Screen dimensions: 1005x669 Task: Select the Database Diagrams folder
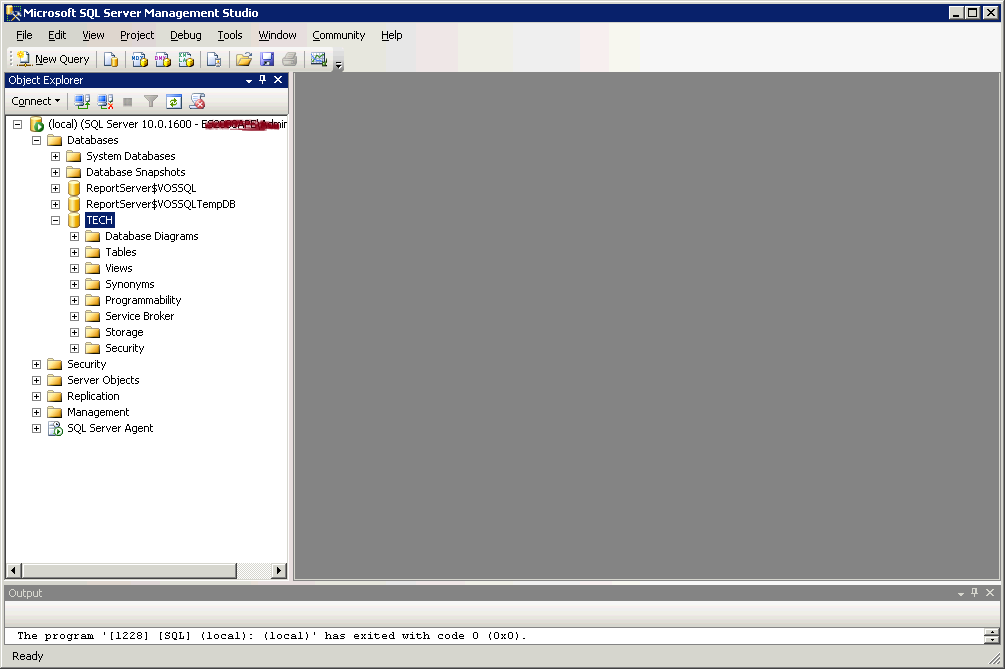[151, 236]
